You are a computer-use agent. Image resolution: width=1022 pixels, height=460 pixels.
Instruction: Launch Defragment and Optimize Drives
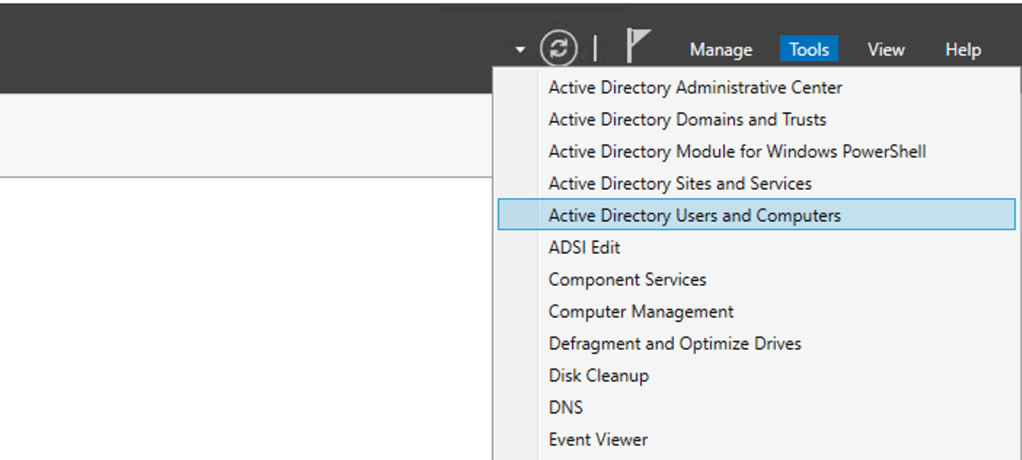pos(674,344)
